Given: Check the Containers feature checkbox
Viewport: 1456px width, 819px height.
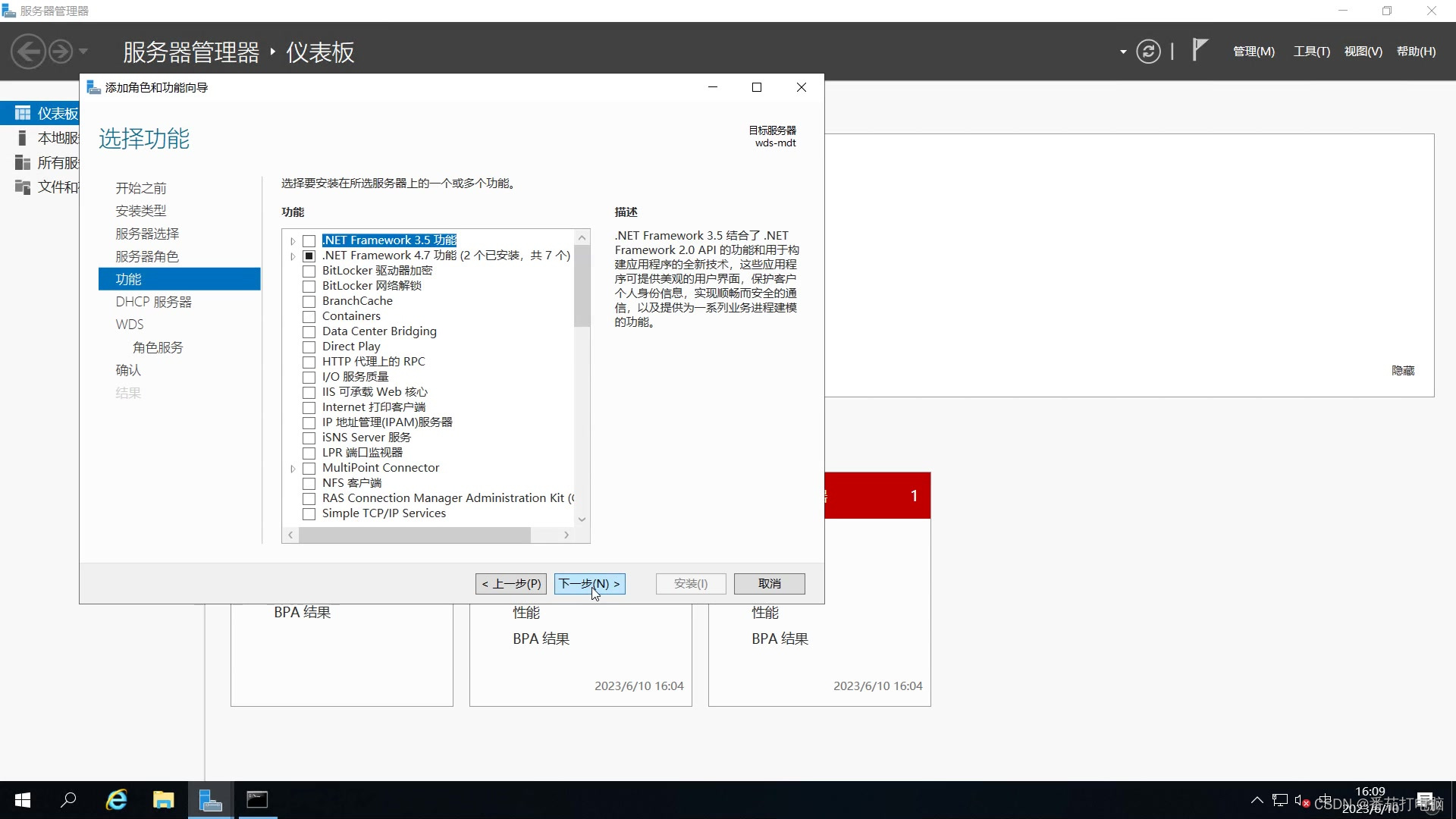Looking at the screenshot, I should [x=309, y=317].
